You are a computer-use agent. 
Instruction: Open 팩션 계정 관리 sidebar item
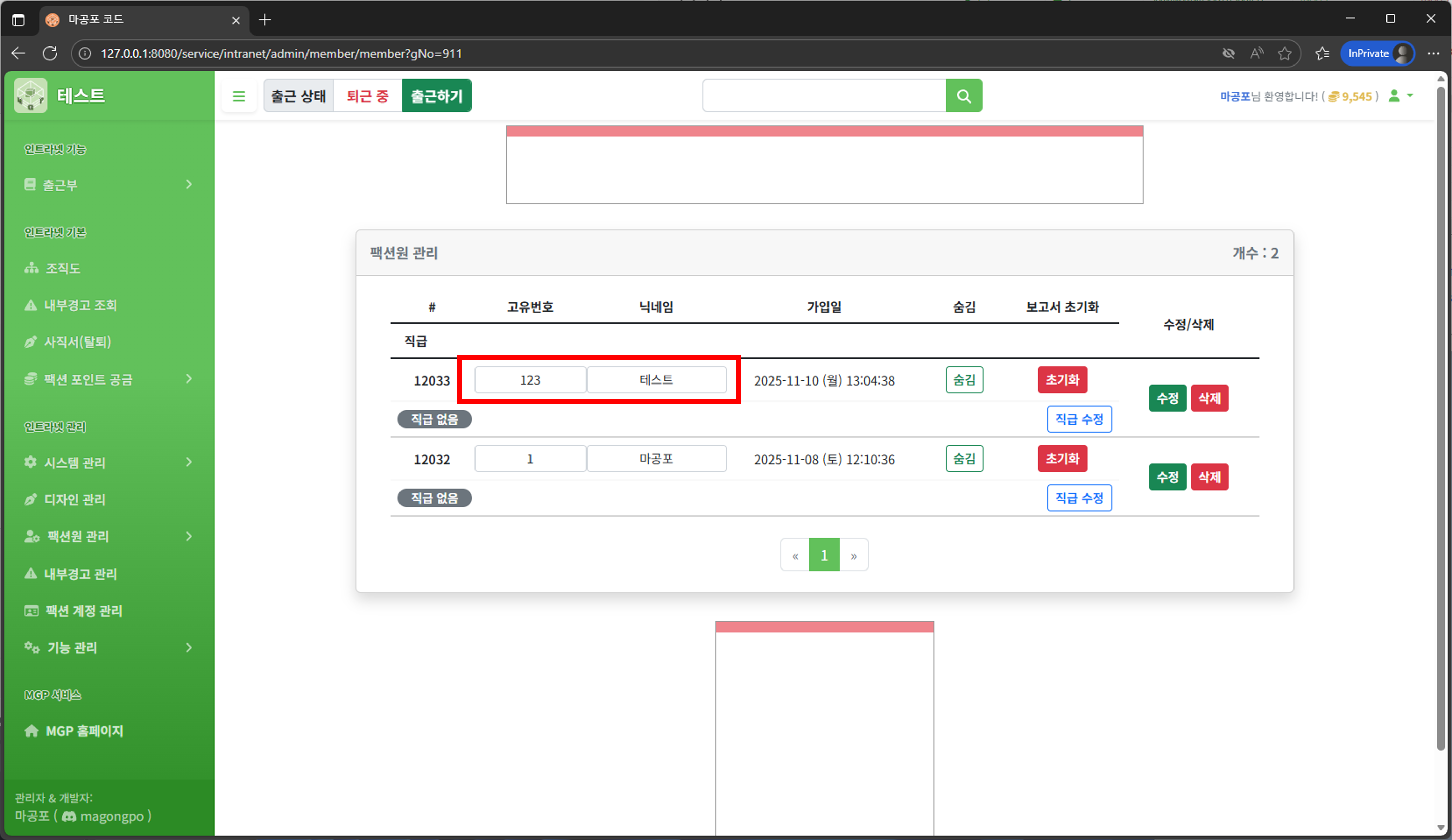(83, 611)
